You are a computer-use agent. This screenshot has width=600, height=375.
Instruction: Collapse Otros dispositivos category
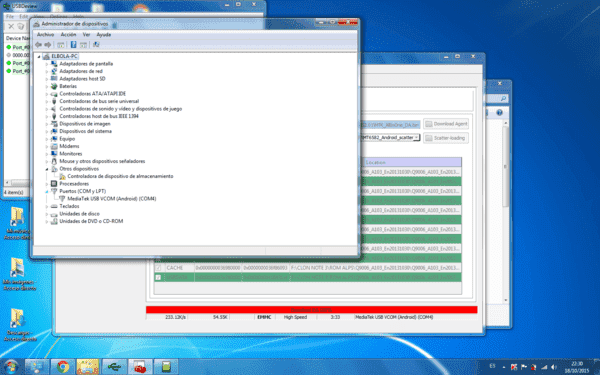click(x=47, y=169)
